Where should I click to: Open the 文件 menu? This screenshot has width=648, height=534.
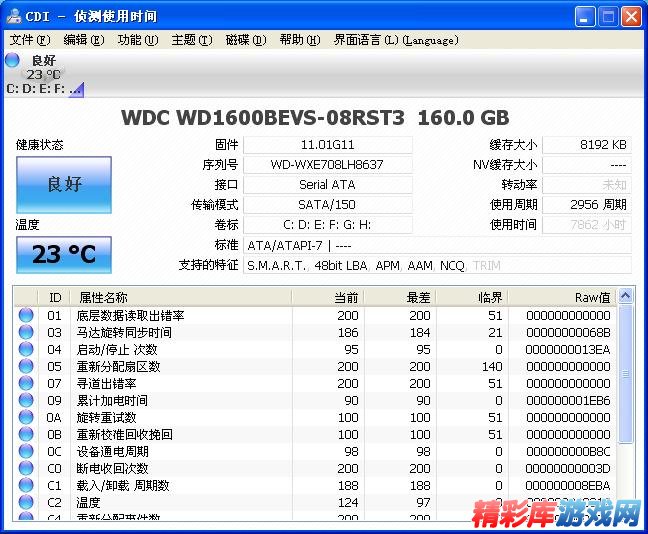29,40
